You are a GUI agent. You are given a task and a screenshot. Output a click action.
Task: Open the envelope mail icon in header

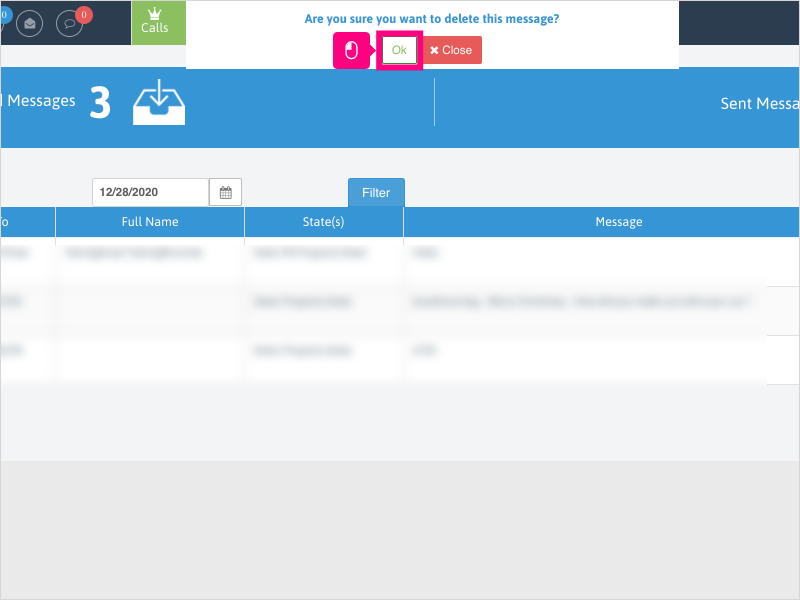tap(30, 23)
